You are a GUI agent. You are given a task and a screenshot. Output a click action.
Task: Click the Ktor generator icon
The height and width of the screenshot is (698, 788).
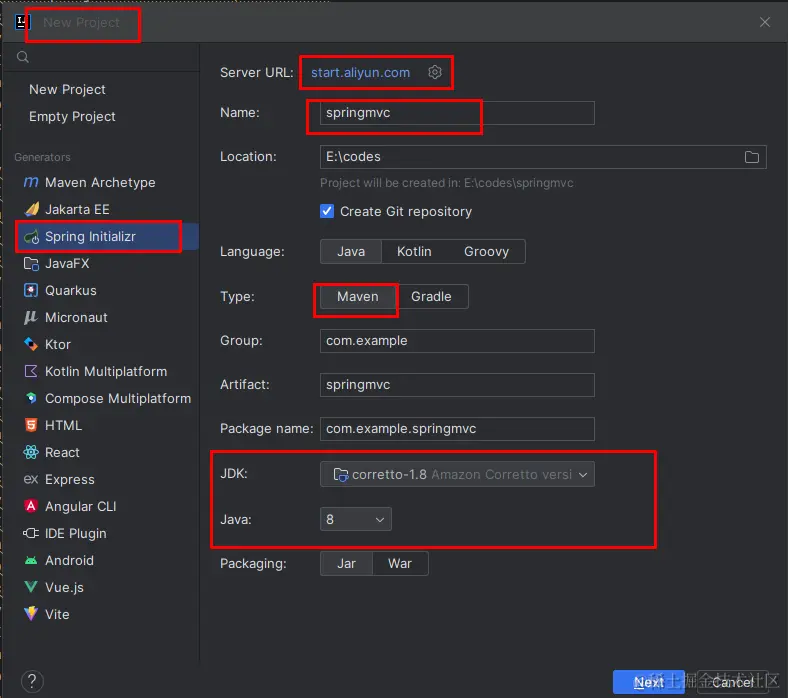click(x=31, y=344)
